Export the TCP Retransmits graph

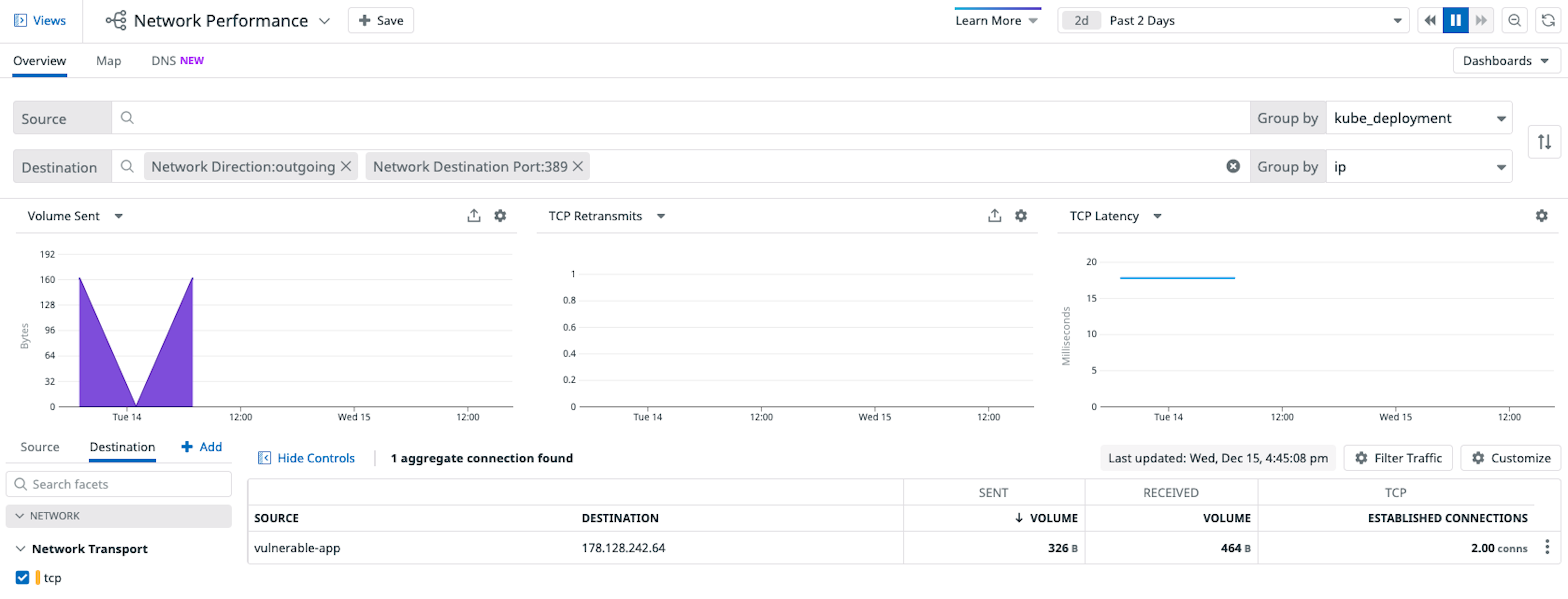(x=994, y=216)
